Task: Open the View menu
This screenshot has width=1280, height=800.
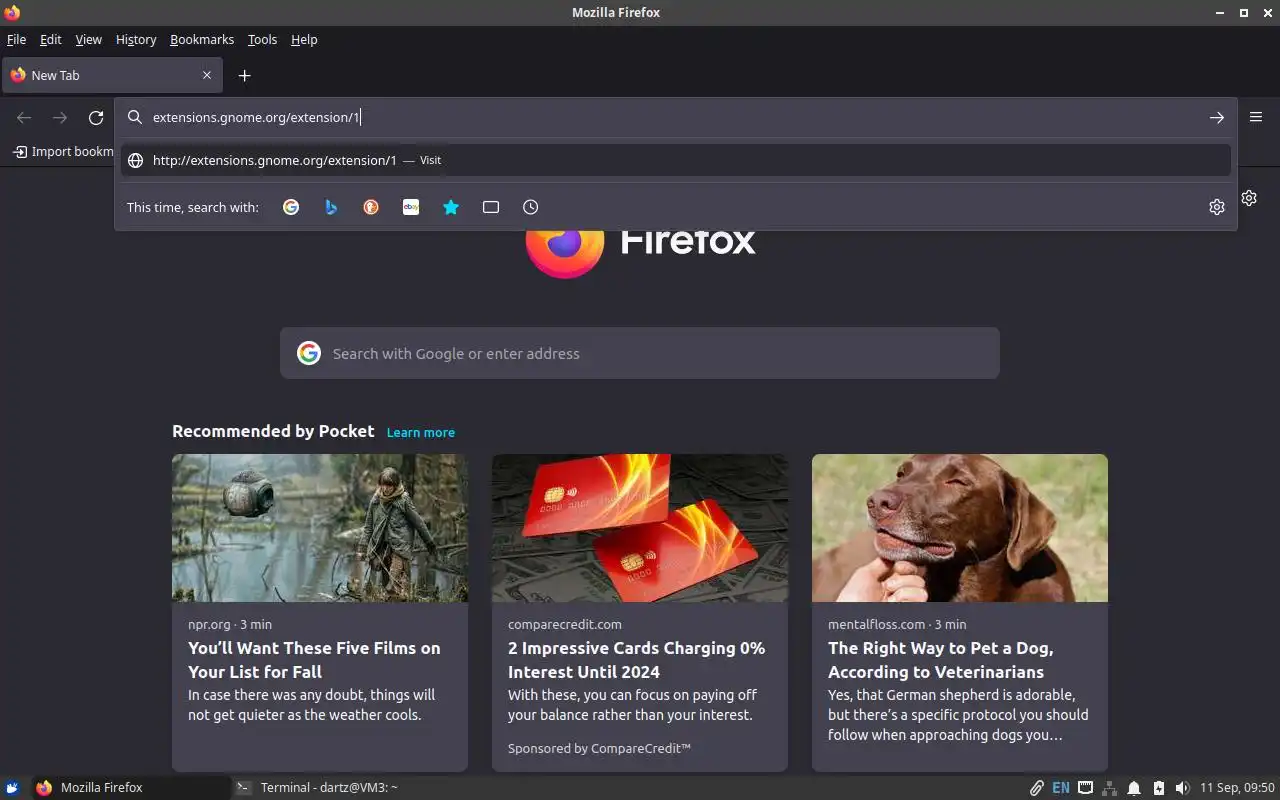Action: 89,39
